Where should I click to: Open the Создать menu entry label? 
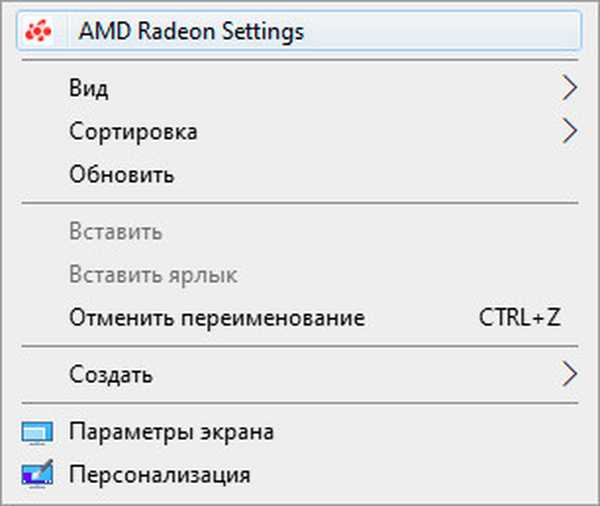pyautogui.click(x=111, y=375)
